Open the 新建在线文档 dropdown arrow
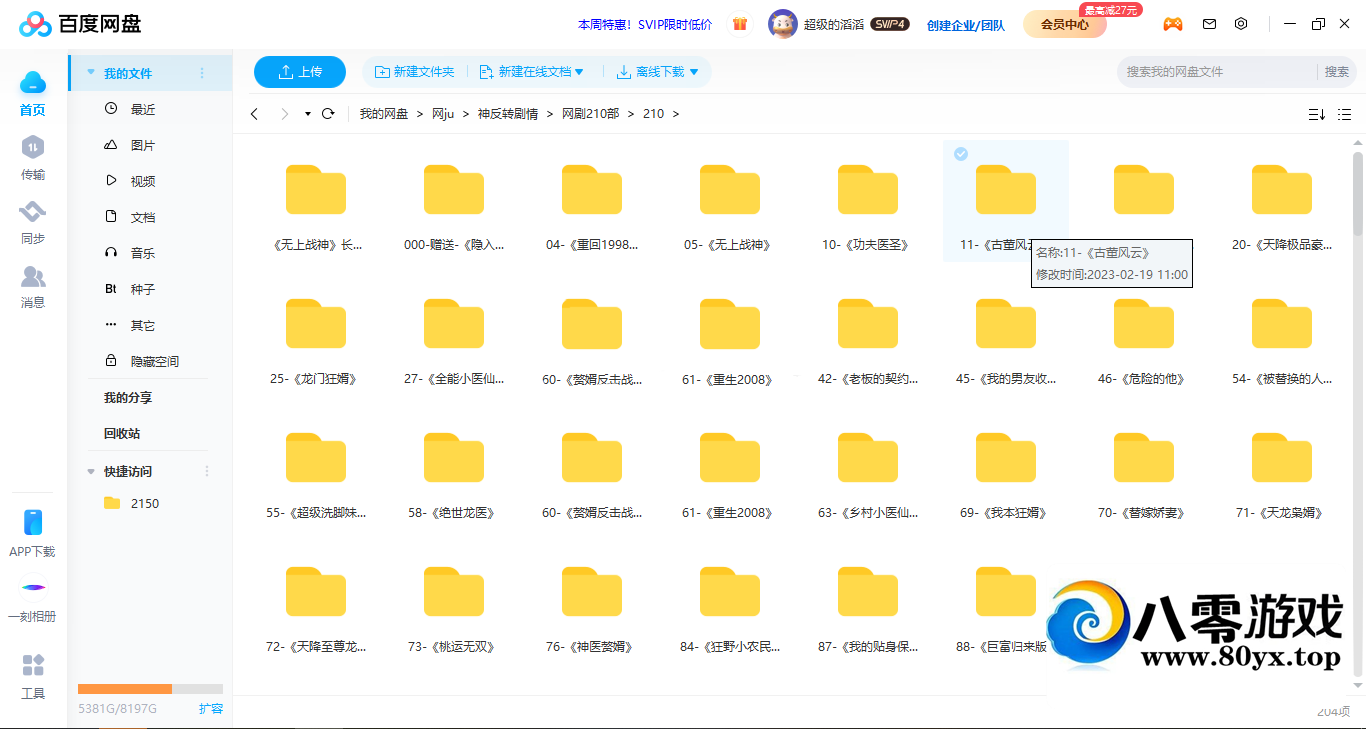 pyautogui.click(x=579, y=72)
